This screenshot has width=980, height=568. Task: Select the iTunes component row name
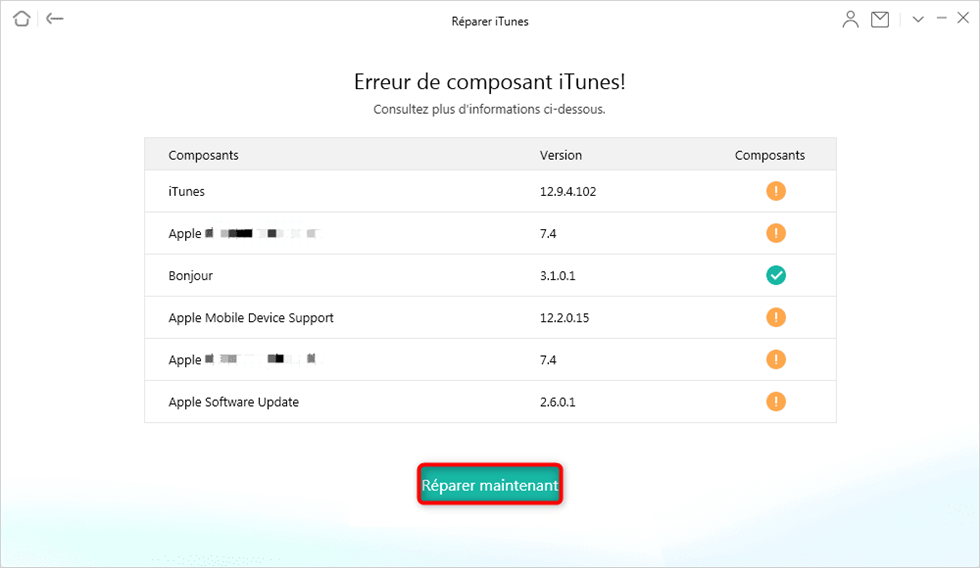pyautogui.click(x=186, y=191)
